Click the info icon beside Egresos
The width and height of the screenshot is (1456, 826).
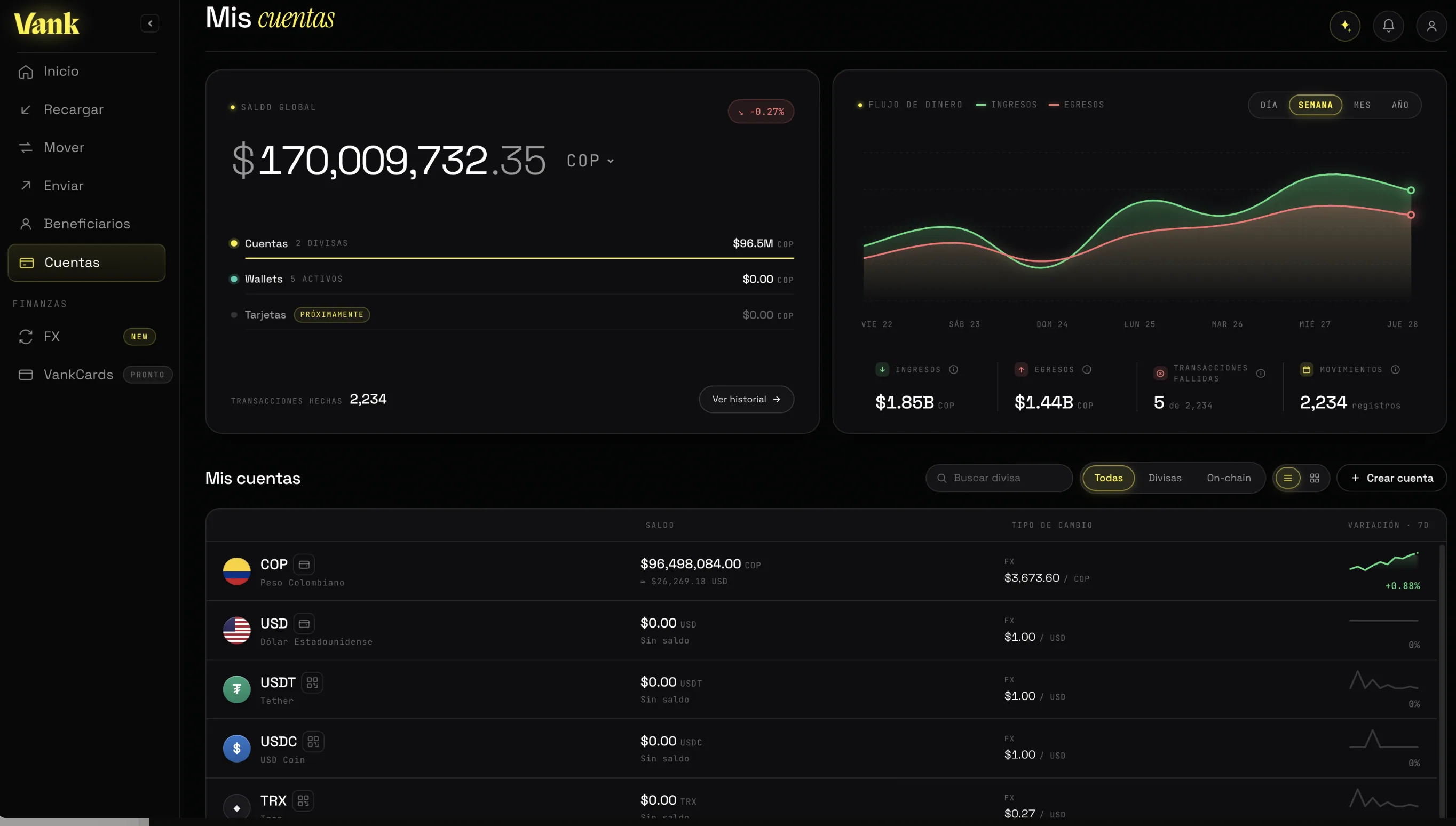[1087, 369]
